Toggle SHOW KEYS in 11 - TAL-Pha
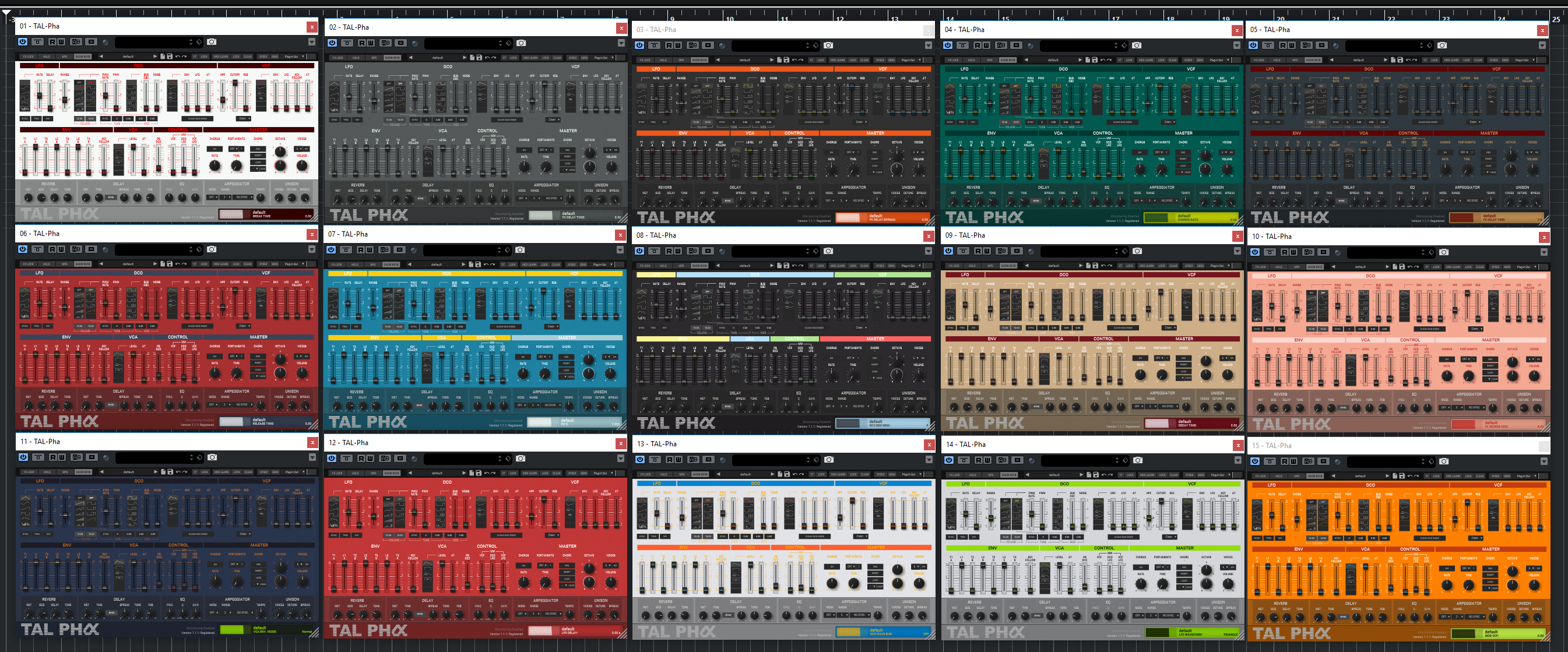The height and width of the screenshot is (652, 1568). 83,472
